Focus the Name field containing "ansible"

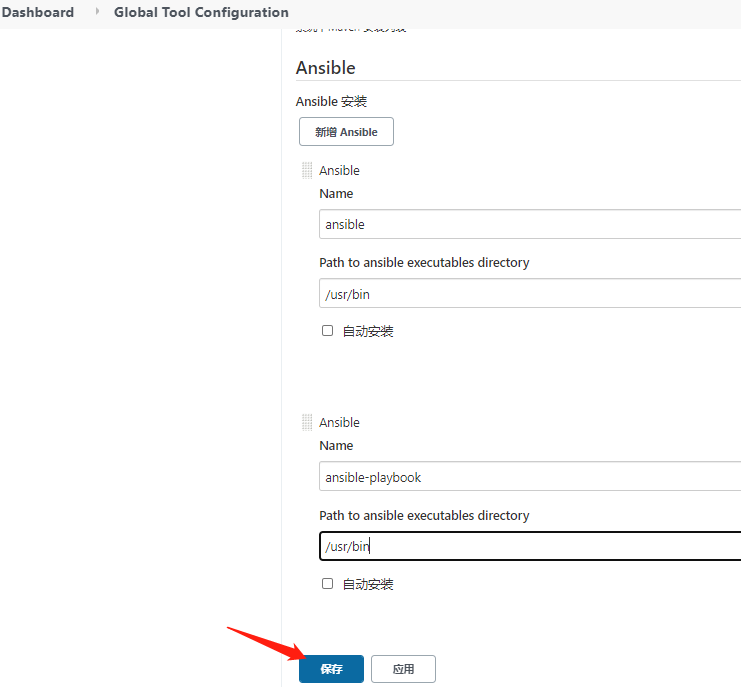click(x=530, y=224)
